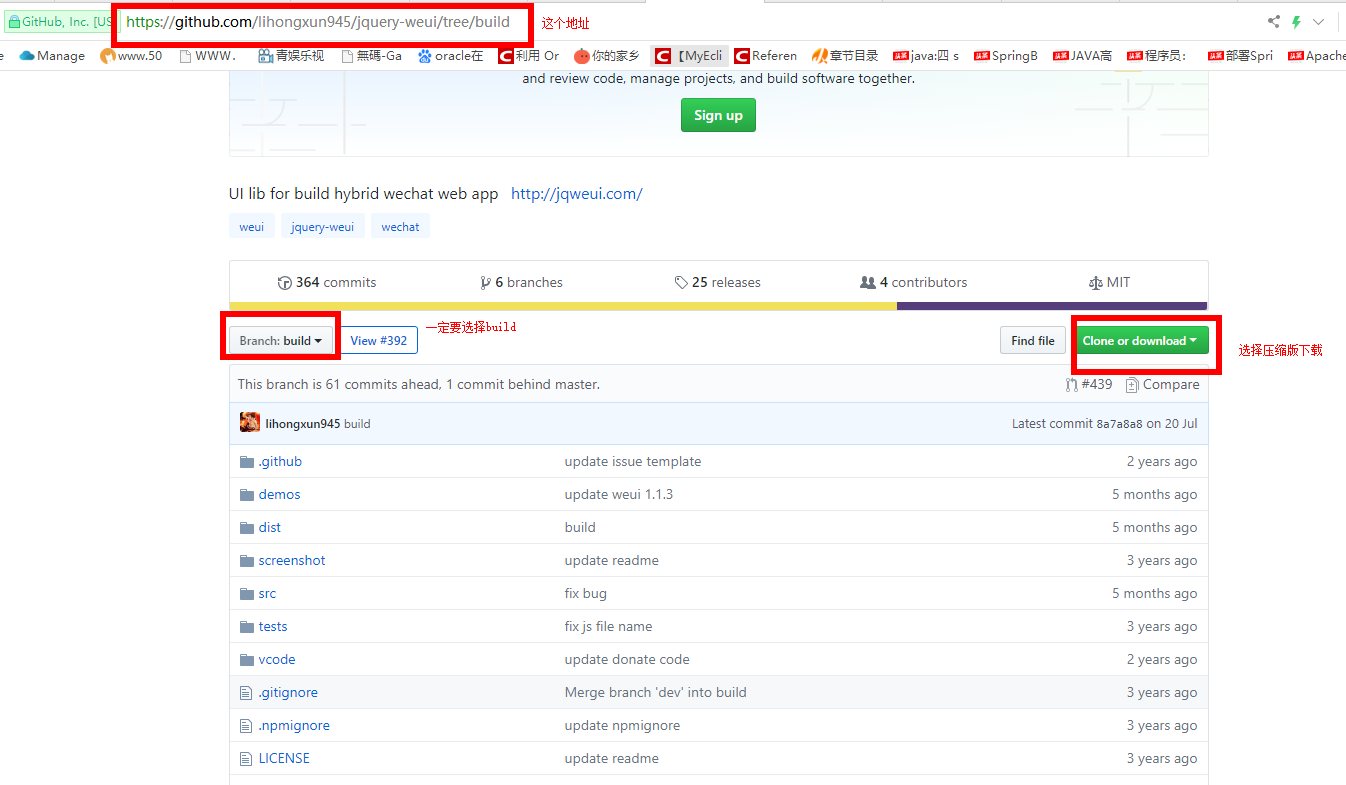Open the http://jqweui.com/ link
1346x785 pixels.
click(577, 194)
